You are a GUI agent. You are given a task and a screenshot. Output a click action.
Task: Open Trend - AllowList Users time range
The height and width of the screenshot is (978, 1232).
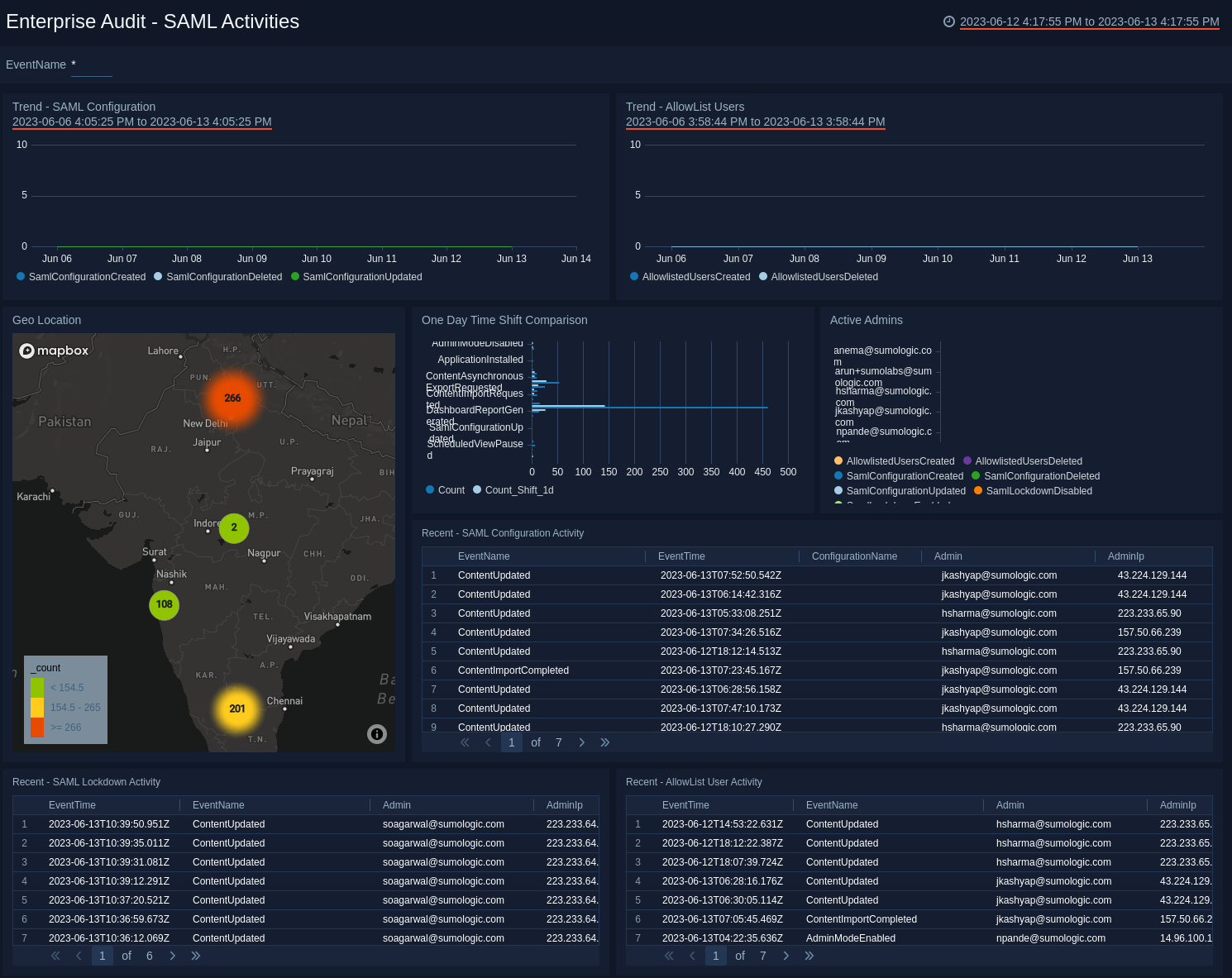click(x=755, y=122)
